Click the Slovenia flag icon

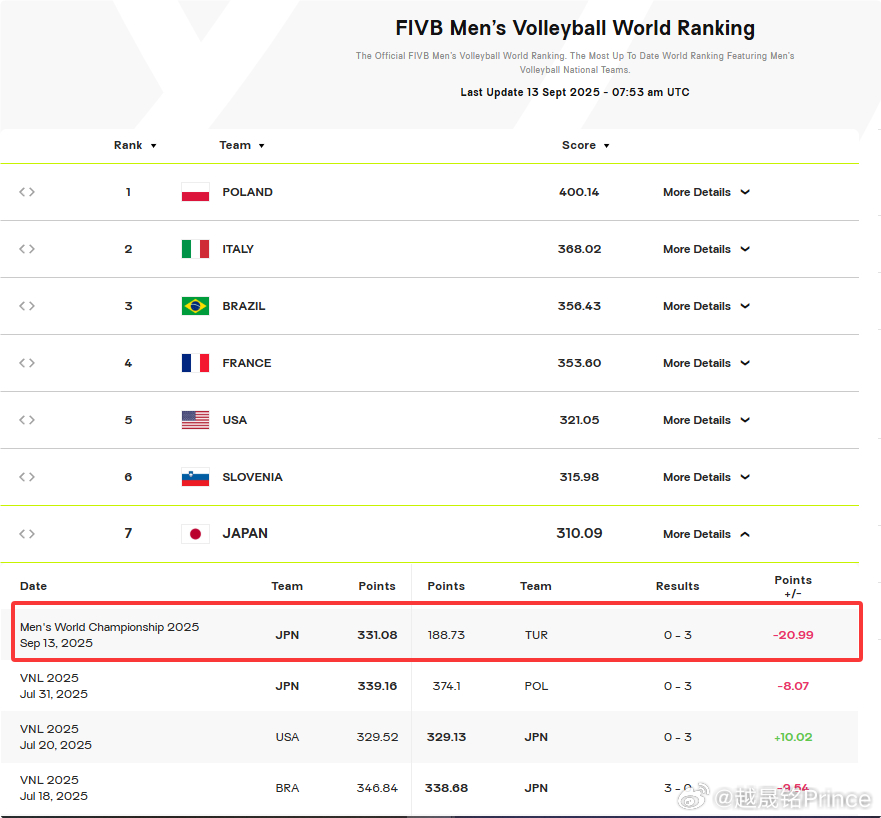195,477
